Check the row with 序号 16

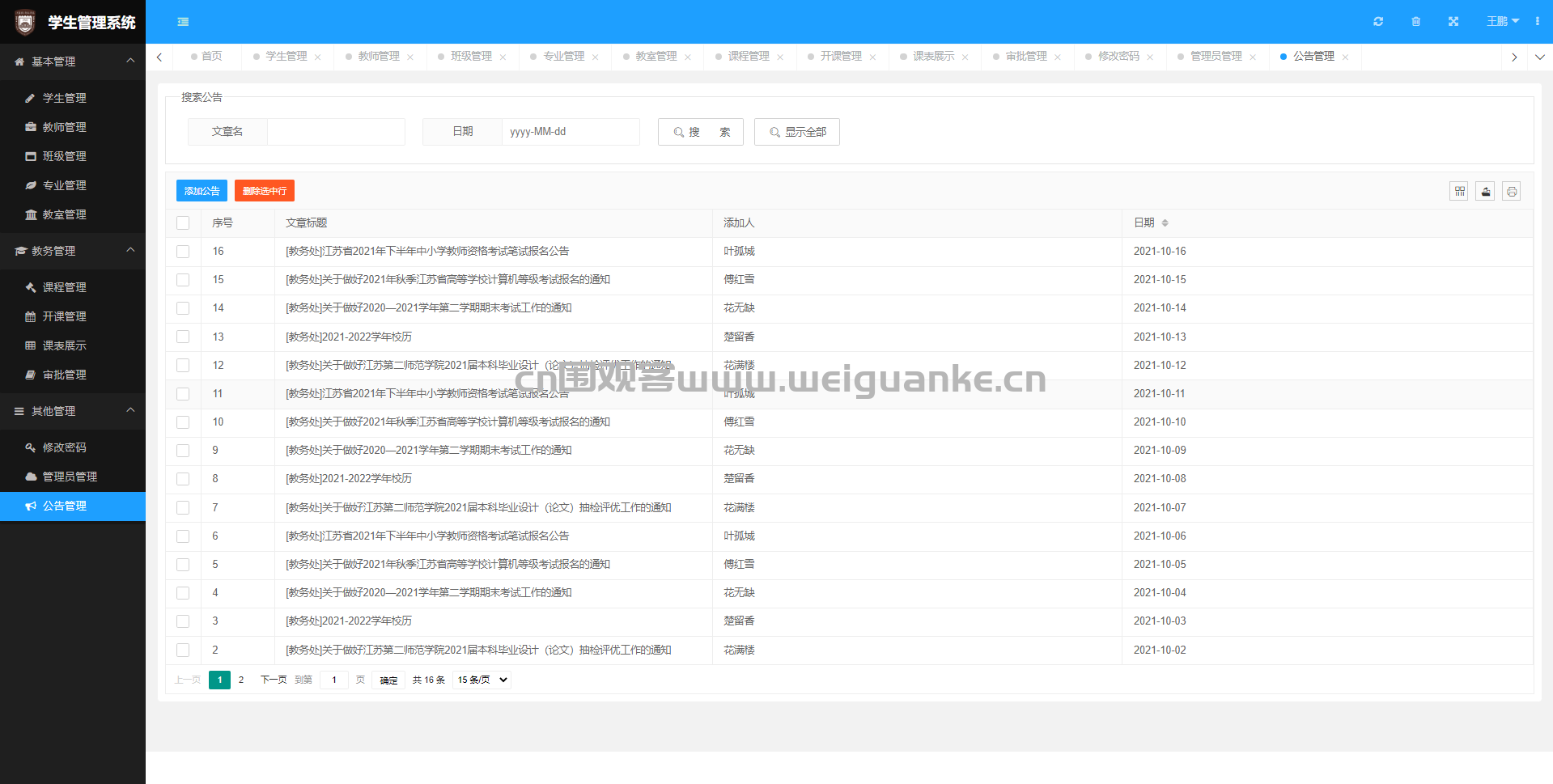183,252
